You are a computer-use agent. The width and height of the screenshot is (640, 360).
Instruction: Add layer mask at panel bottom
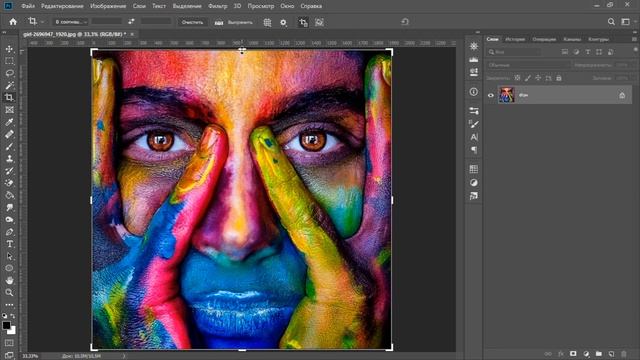click(573, 353)
